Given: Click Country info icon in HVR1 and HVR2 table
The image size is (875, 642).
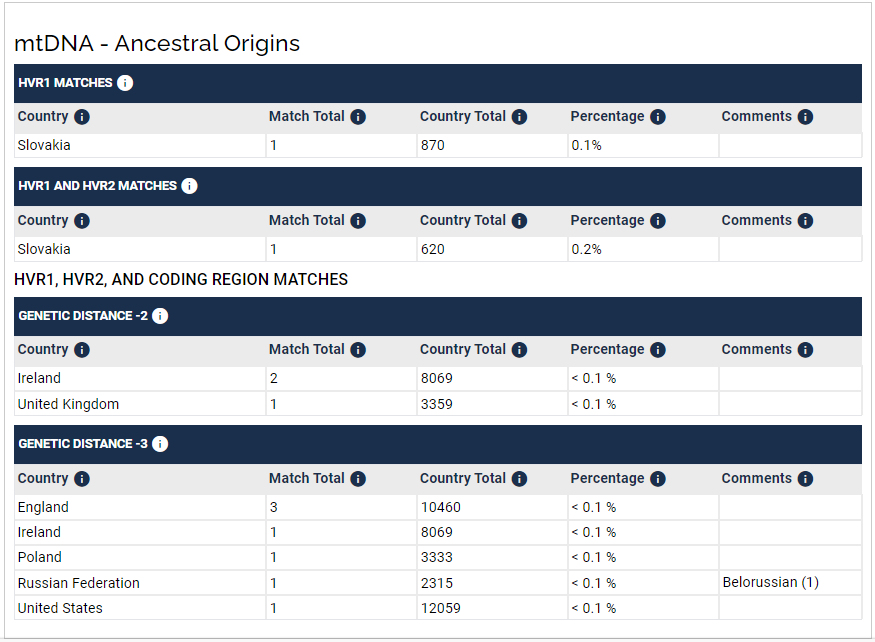Looking at the screenshot, I should 80,220.
